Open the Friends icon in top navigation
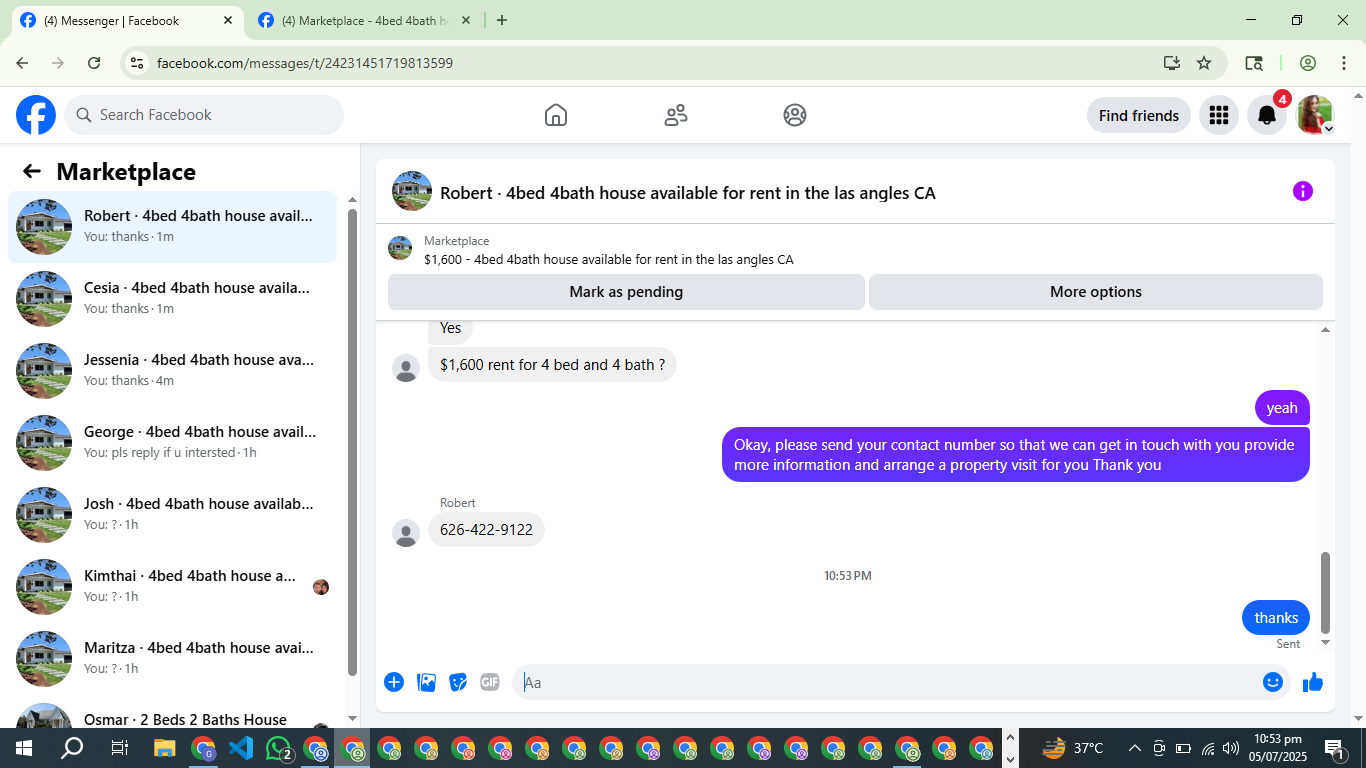1366x768 pixels. click(x=676, y=115)
